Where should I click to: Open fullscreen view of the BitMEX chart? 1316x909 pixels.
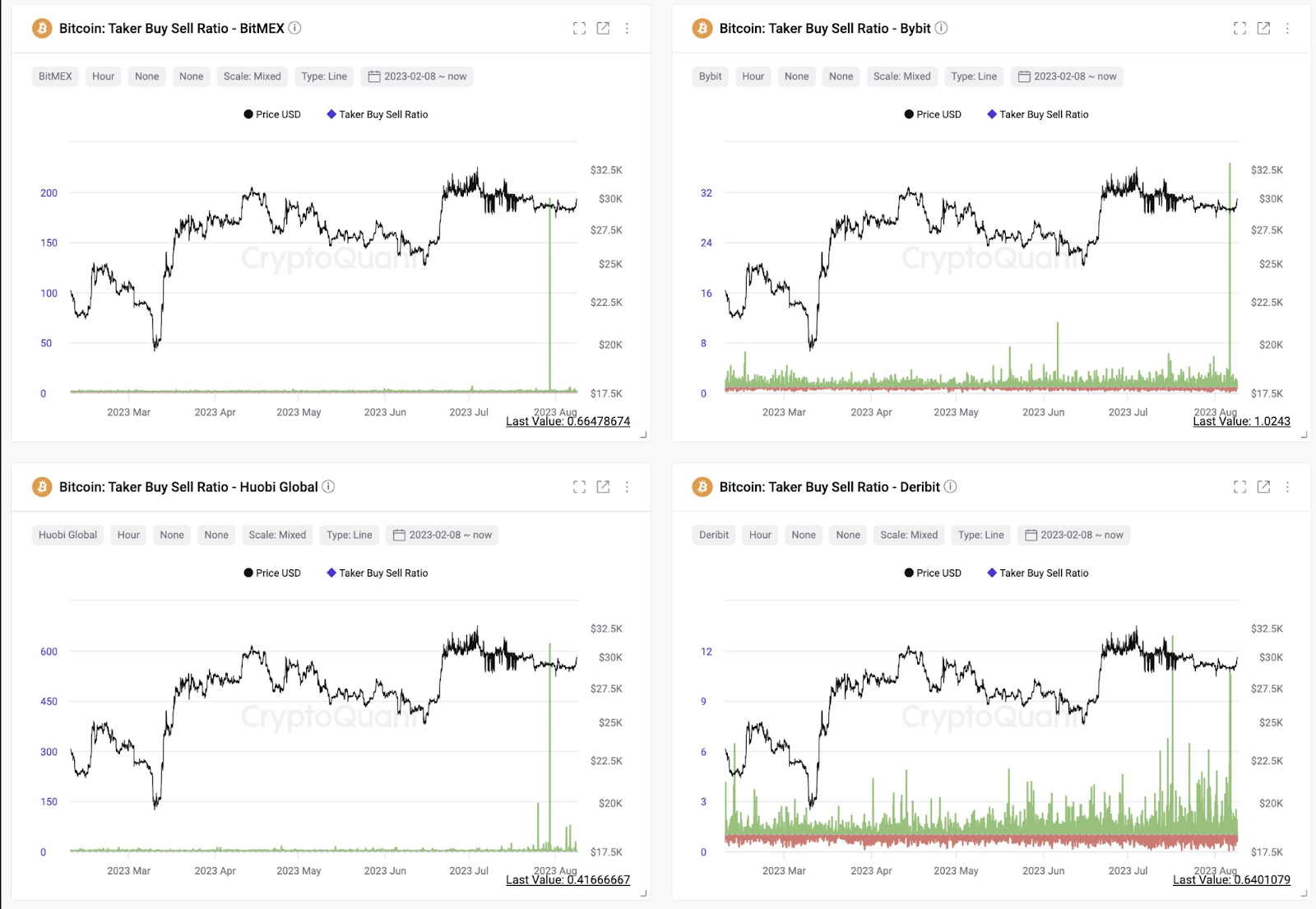579,27
